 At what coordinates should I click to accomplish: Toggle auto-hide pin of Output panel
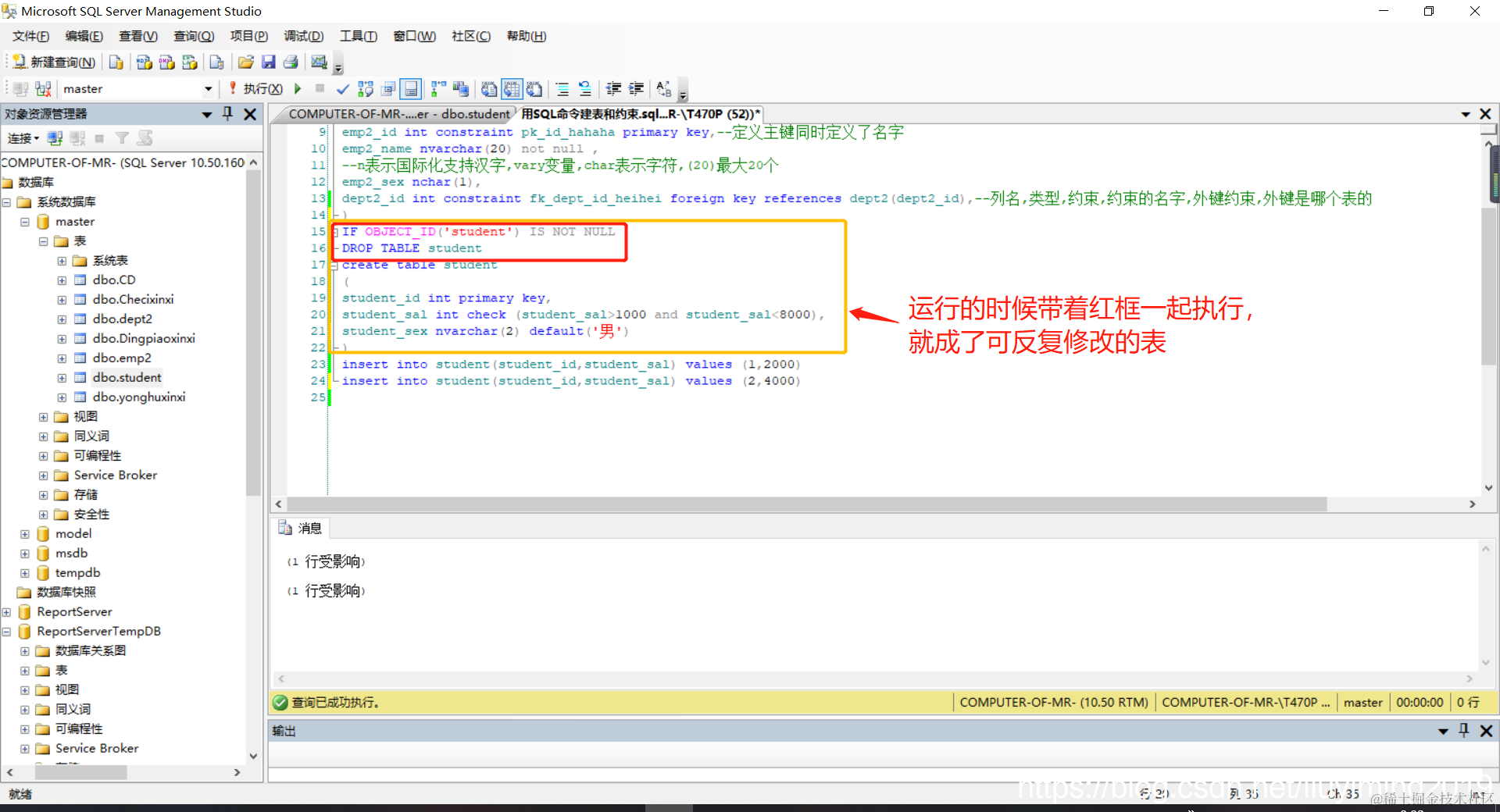pyautogui.click(x=1463, y=731)
